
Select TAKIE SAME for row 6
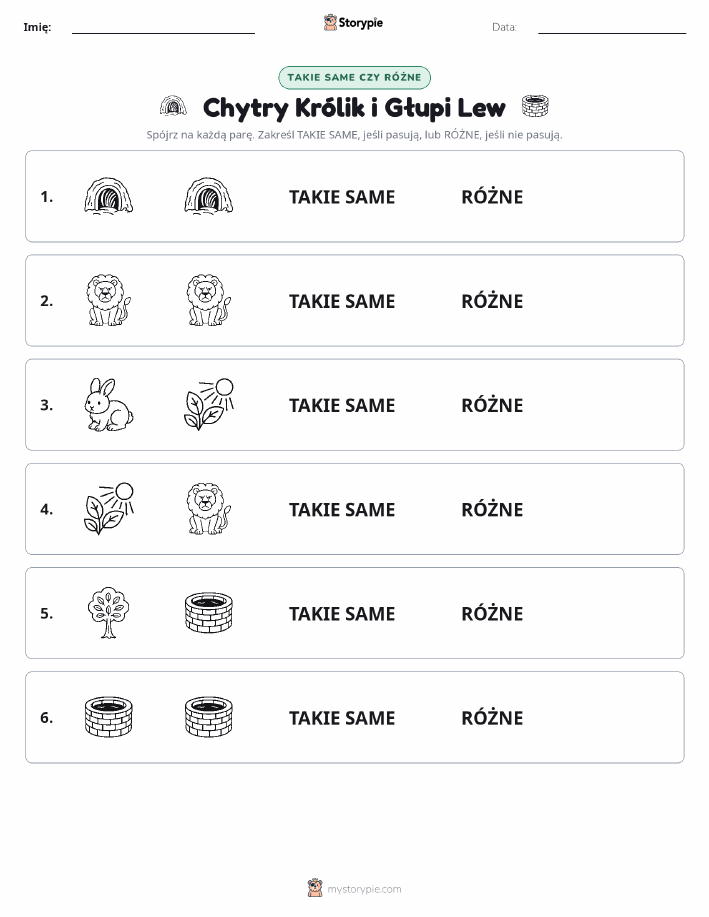click(342, 718)
